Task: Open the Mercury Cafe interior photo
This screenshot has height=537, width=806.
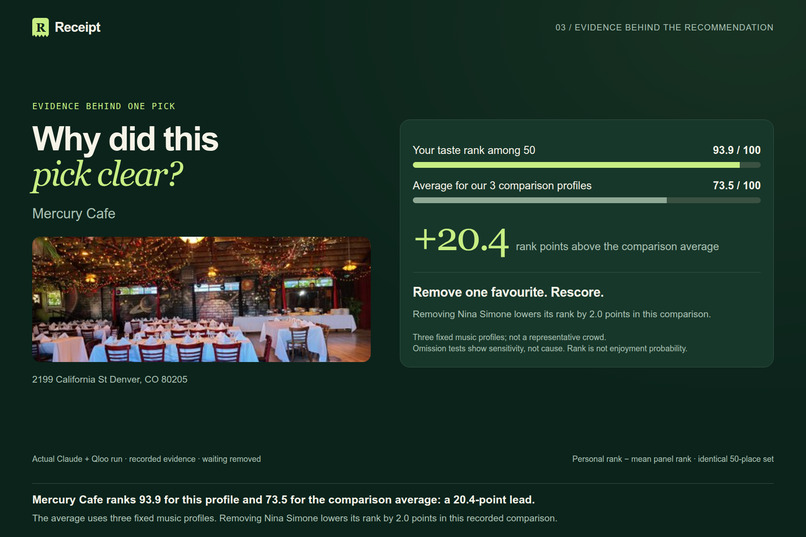Action: point(201,299)
